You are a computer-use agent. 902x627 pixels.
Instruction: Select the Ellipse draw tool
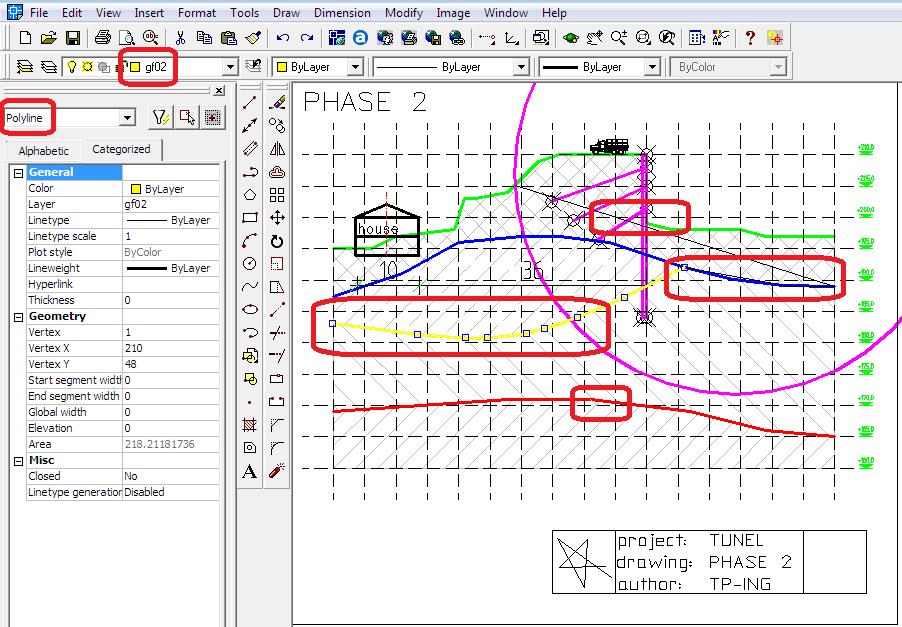point(250,309)
